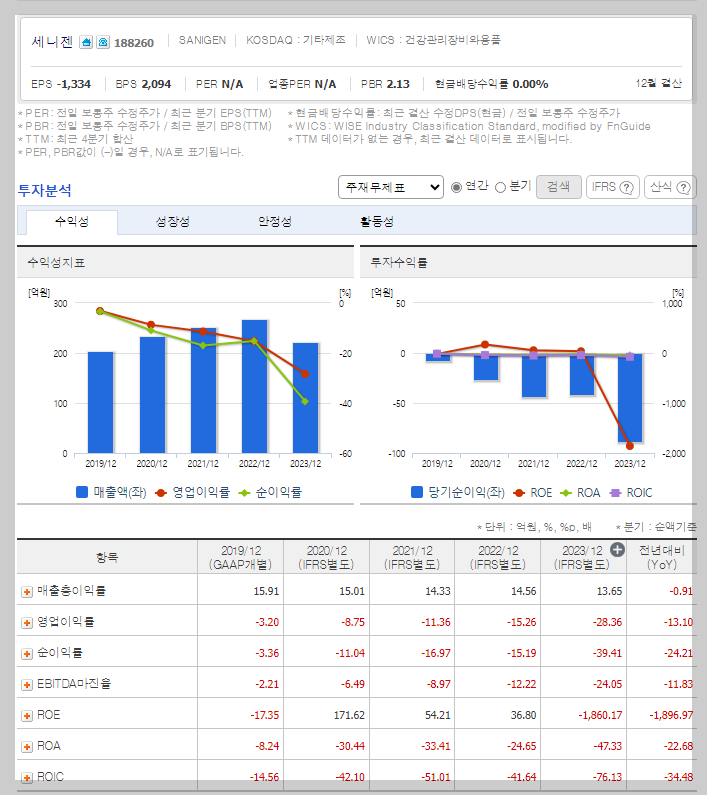Image resolution: width=707 pixels, height=795 pixels.
Task: Switch to the 안정성 tab
Action: tap(275, 222)
